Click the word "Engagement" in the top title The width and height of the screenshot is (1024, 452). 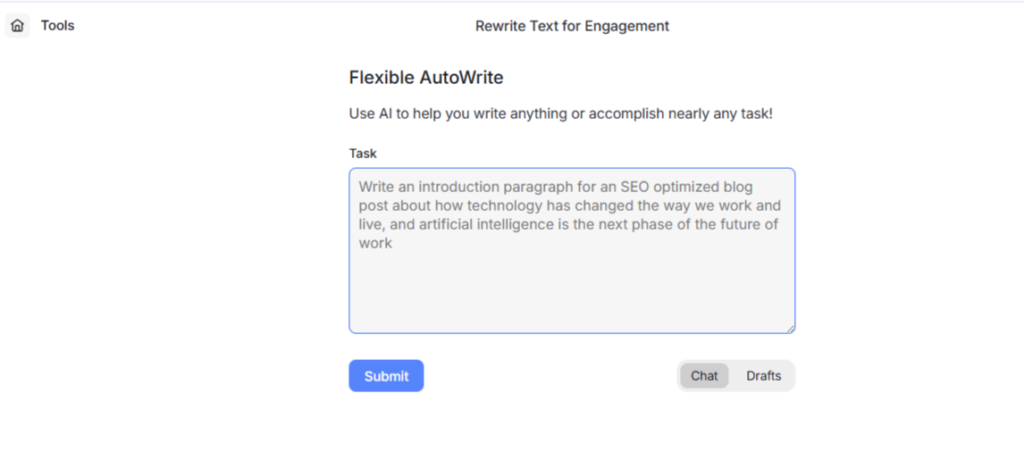[631, 26]
